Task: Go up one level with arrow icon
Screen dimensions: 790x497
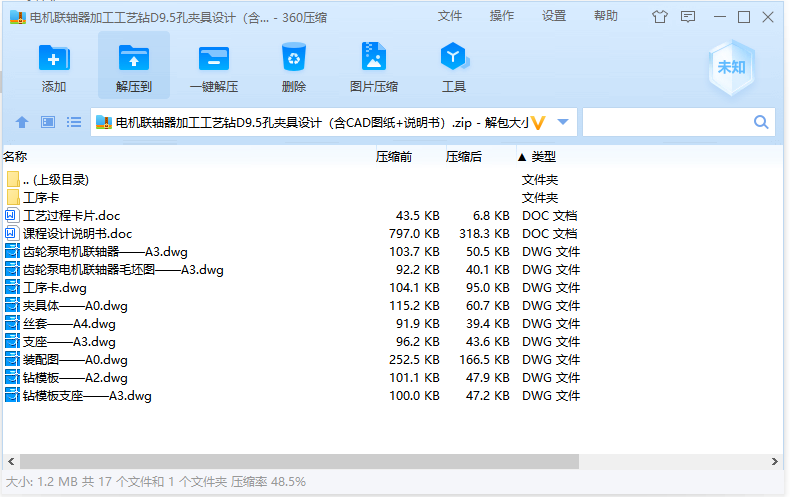Action: pos(22,122)
